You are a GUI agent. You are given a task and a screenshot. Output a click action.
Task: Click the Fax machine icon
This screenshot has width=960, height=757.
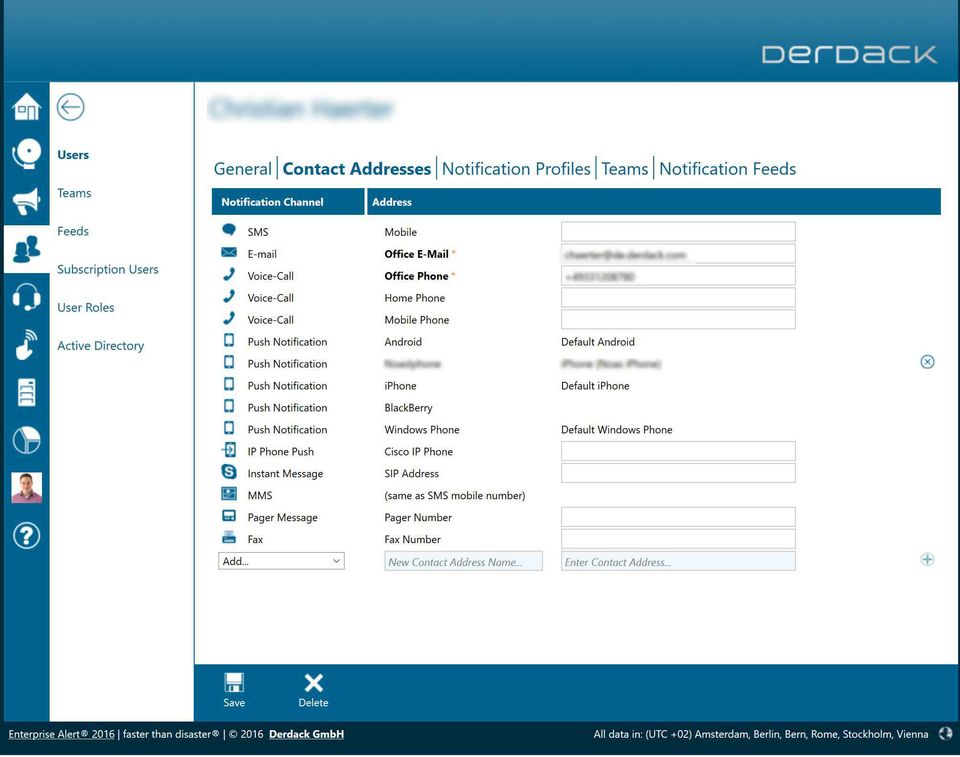pos(229,538)
